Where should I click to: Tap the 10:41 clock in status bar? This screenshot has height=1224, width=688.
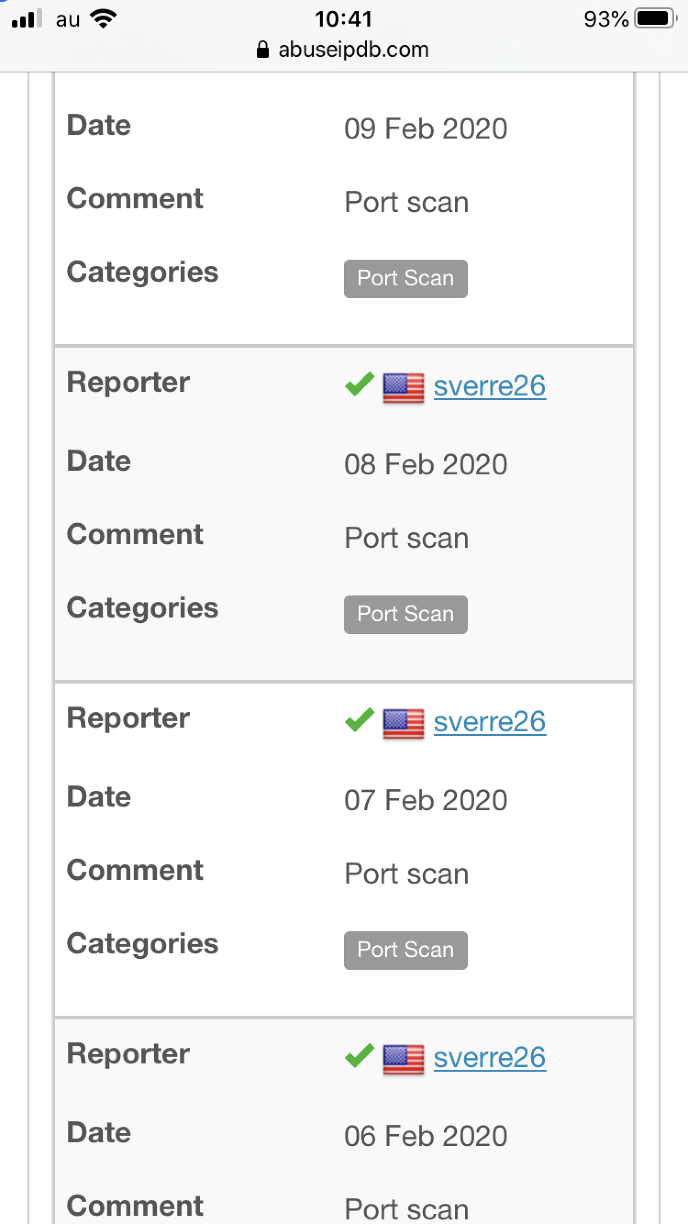(x=344, y=18)
